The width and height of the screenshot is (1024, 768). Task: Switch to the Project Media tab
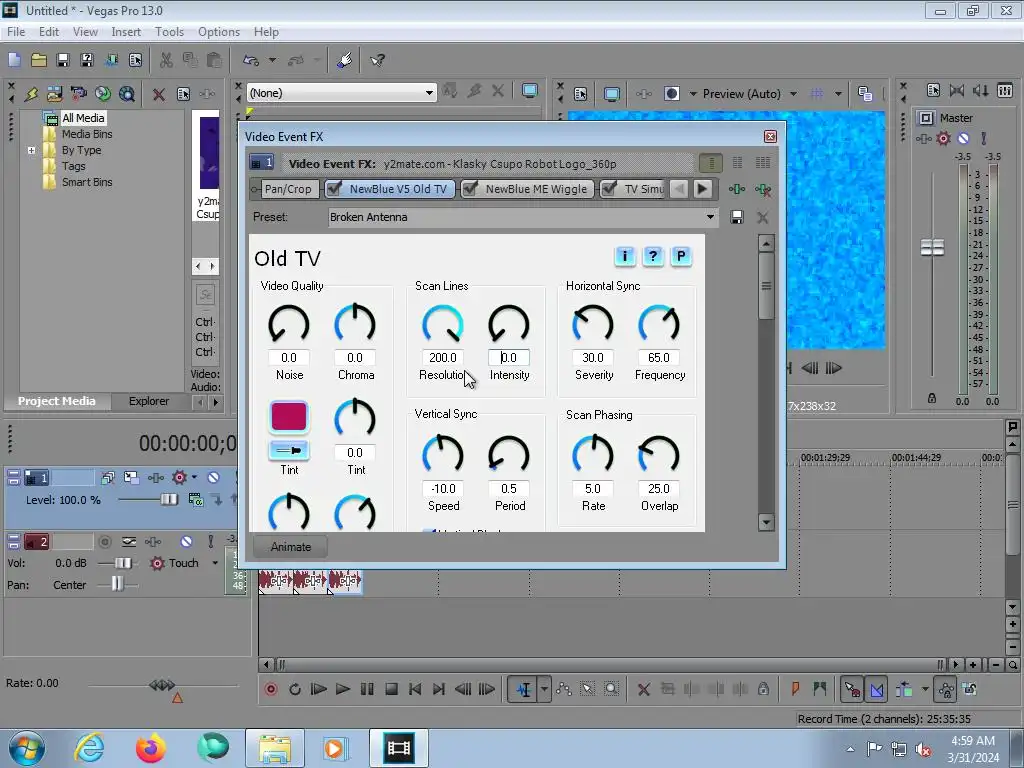pos(57,401)
